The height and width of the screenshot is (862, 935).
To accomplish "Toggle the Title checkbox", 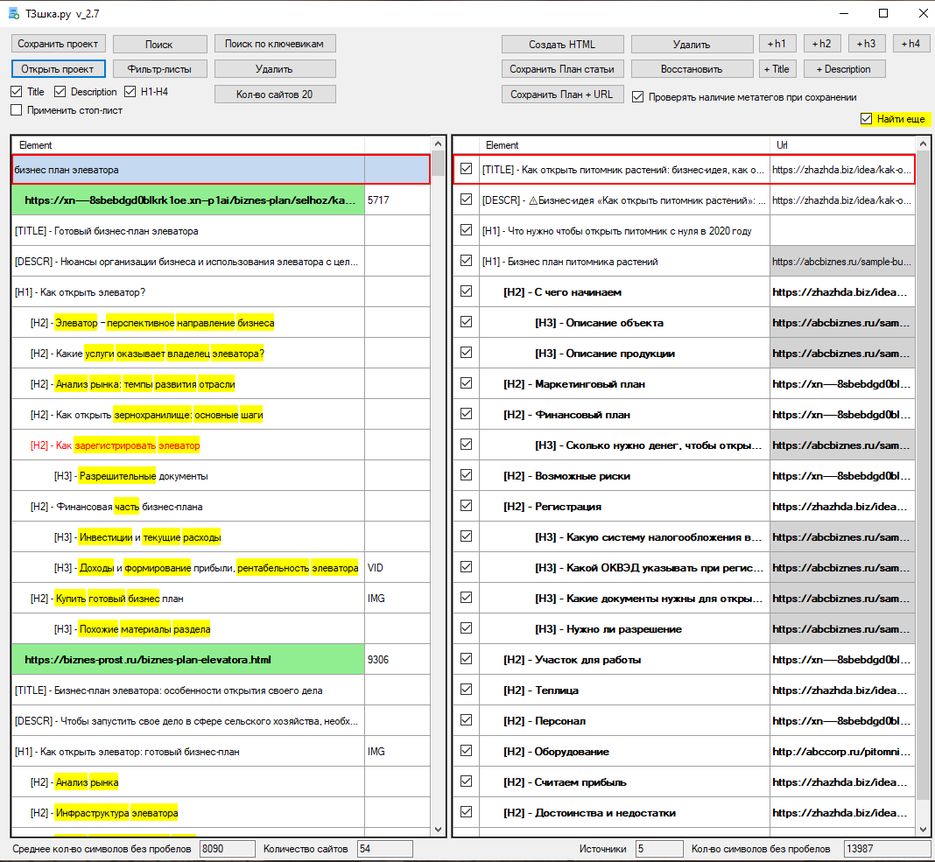I will (17, 92).
